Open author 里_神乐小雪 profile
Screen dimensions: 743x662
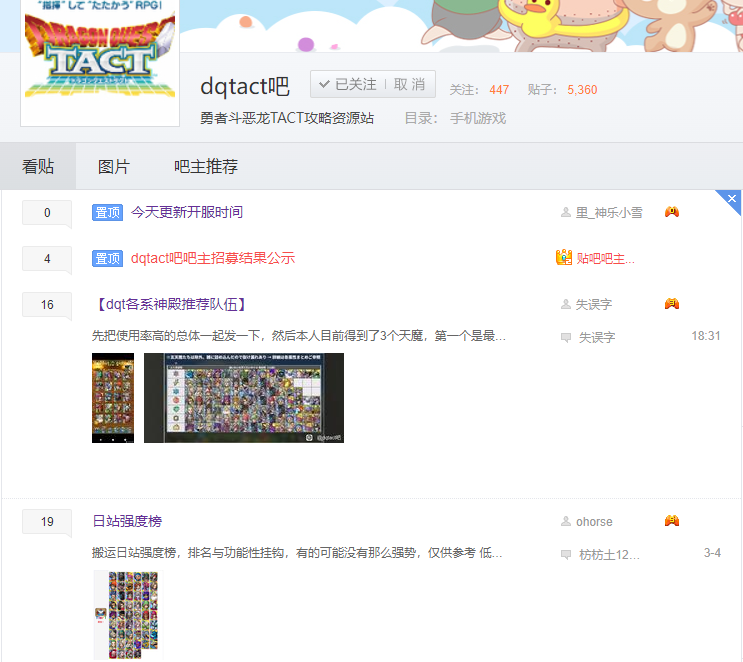[609, 212]
